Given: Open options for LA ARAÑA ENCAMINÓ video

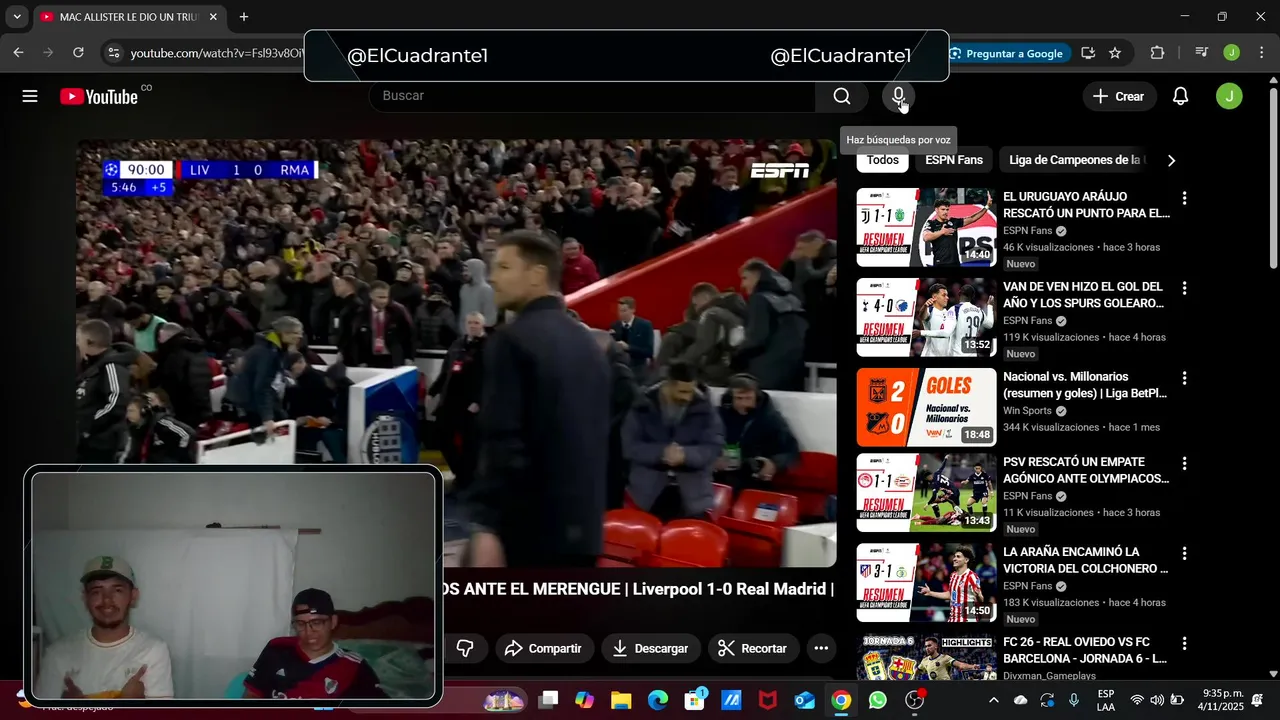Looking at the screenshot, I should [1184, 553].
